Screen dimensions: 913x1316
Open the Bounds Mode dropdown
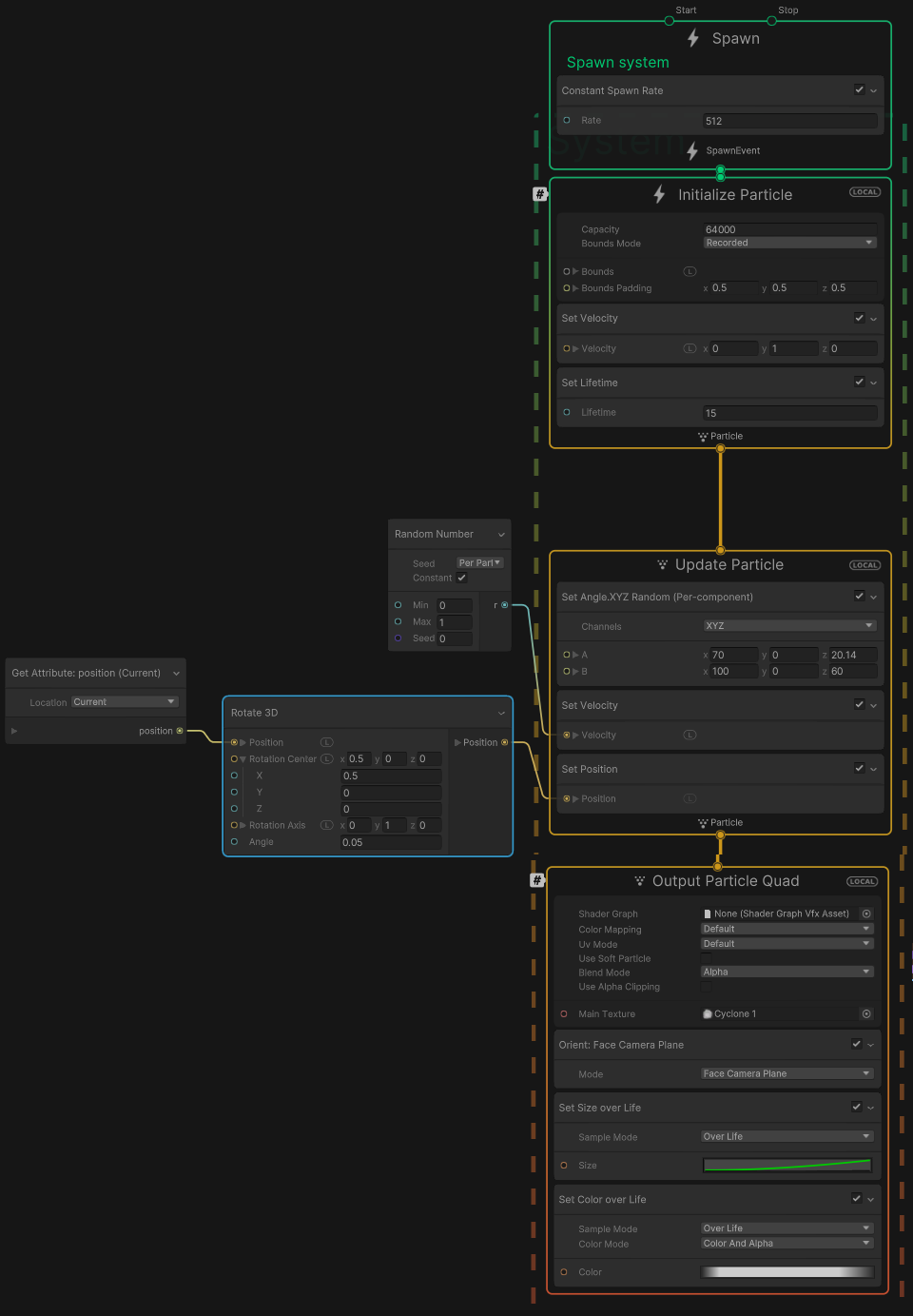click(x=788, y=244)
